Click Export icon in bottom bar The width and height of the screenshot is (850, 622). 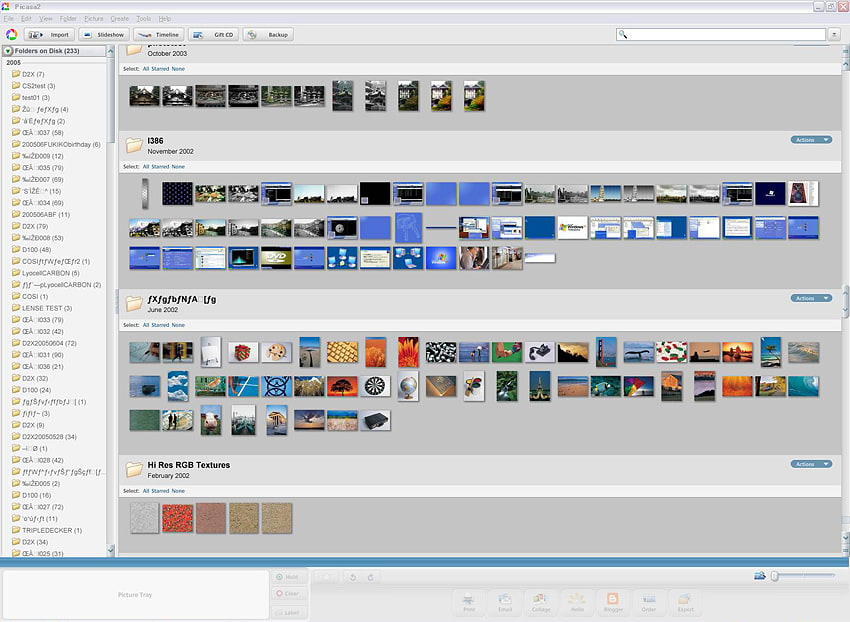[x=685, y=602]
